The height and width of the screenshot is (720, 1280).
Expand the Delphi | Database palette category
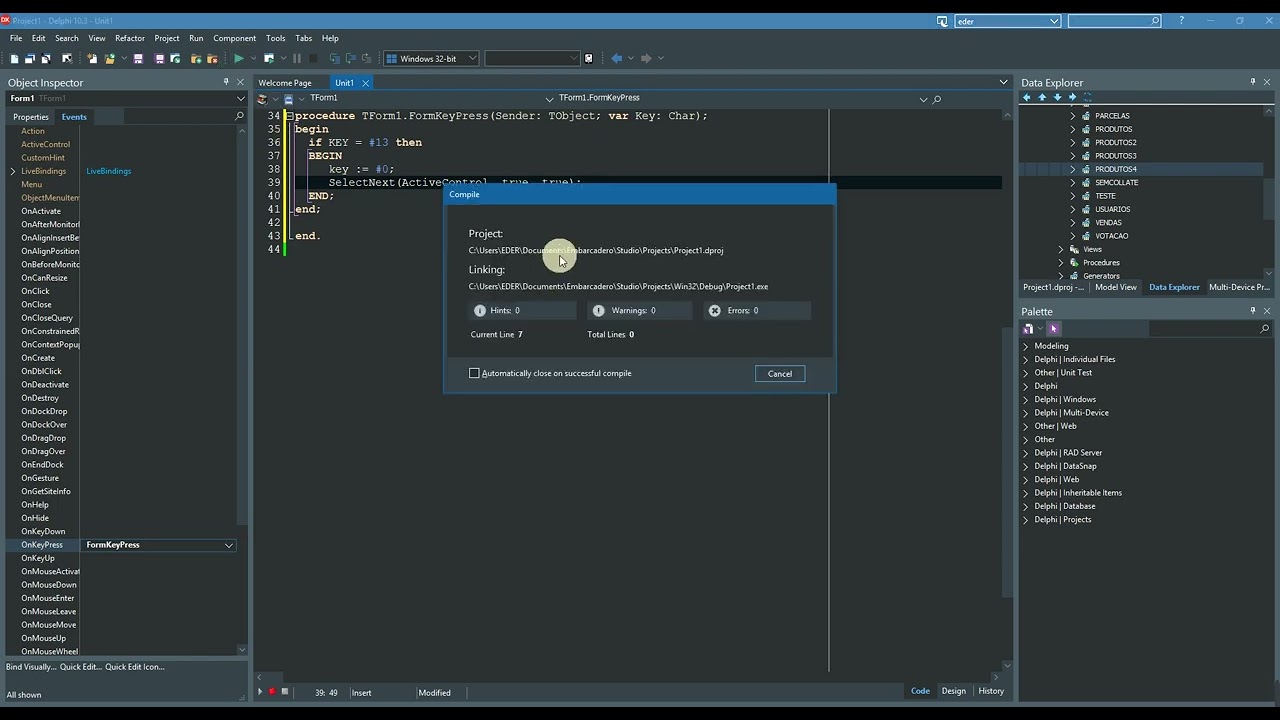tap(1026, 506)
